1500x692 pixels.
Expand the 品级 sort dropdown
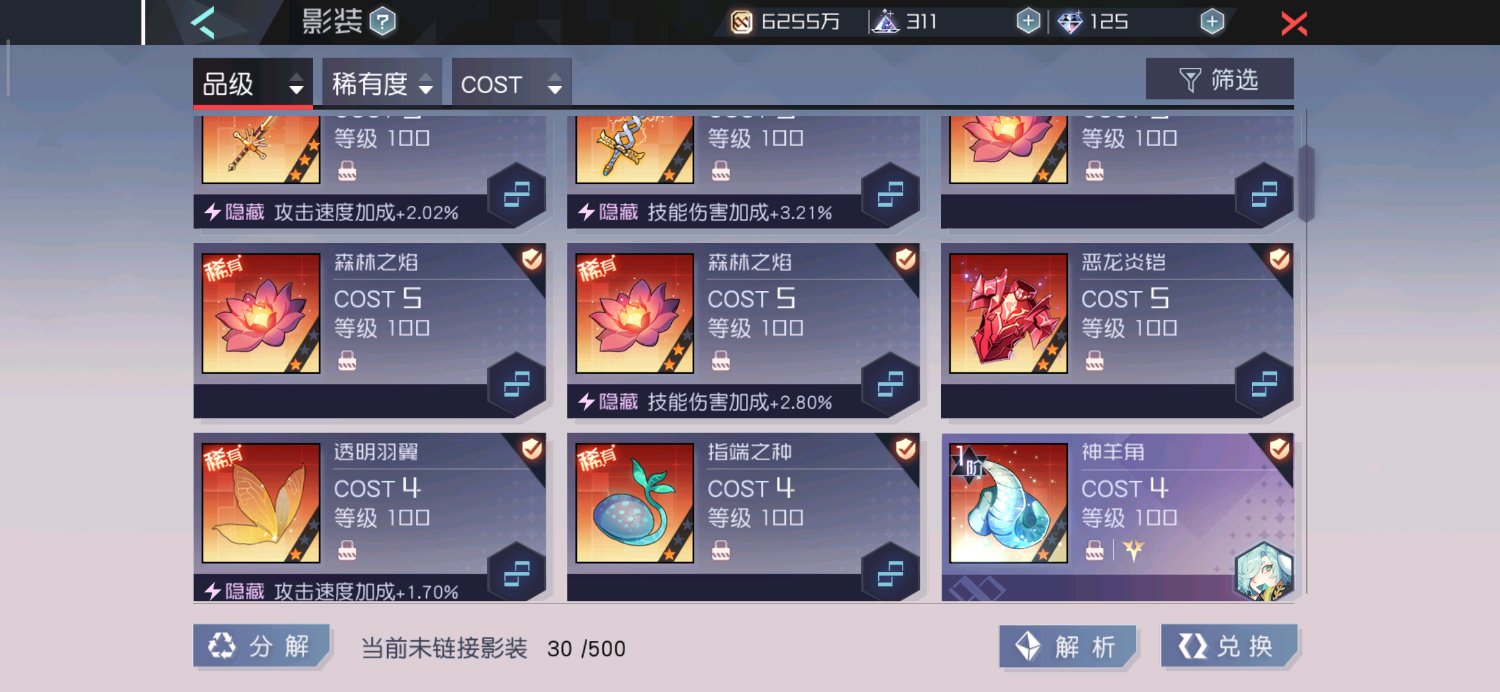253,83
